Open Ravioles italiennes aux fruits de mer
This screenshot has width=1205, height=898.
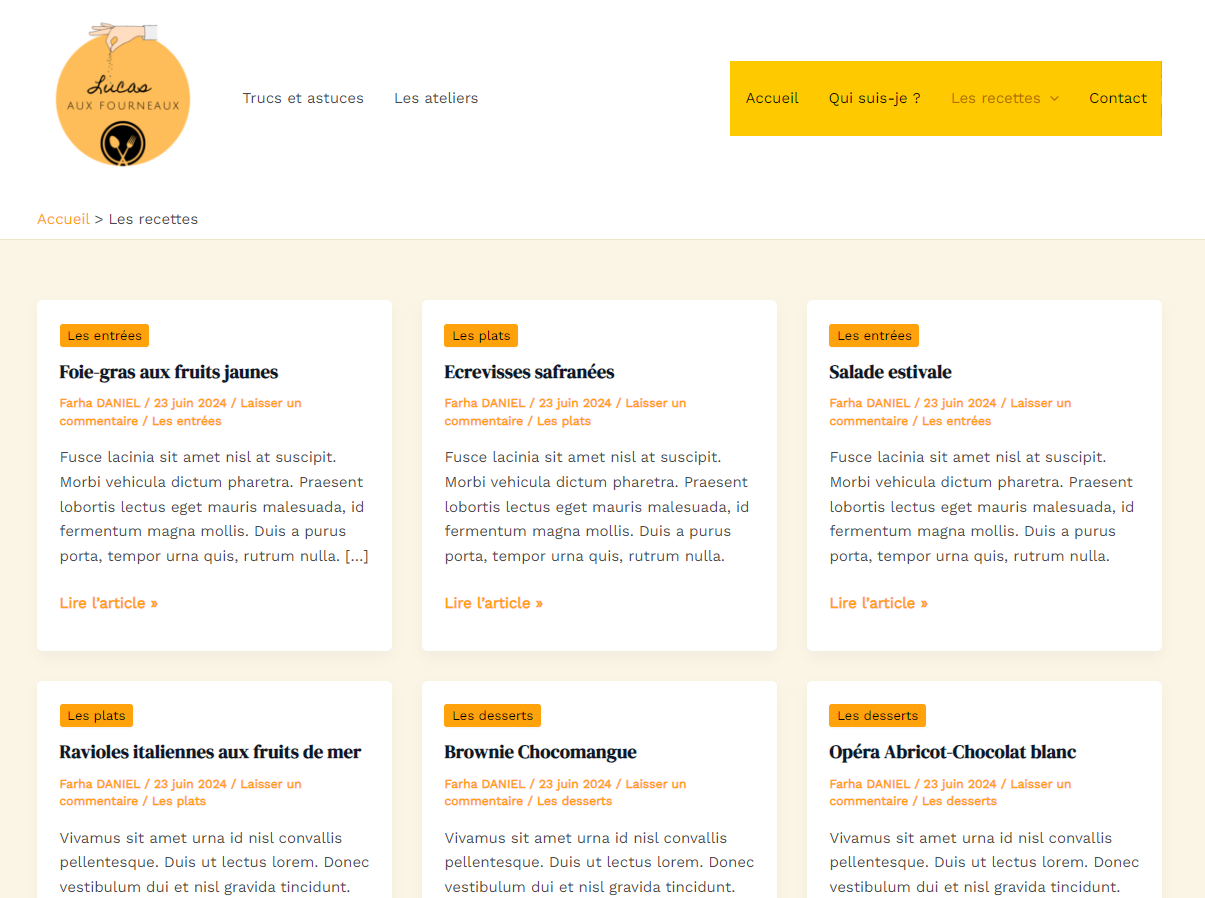[210, 752]
